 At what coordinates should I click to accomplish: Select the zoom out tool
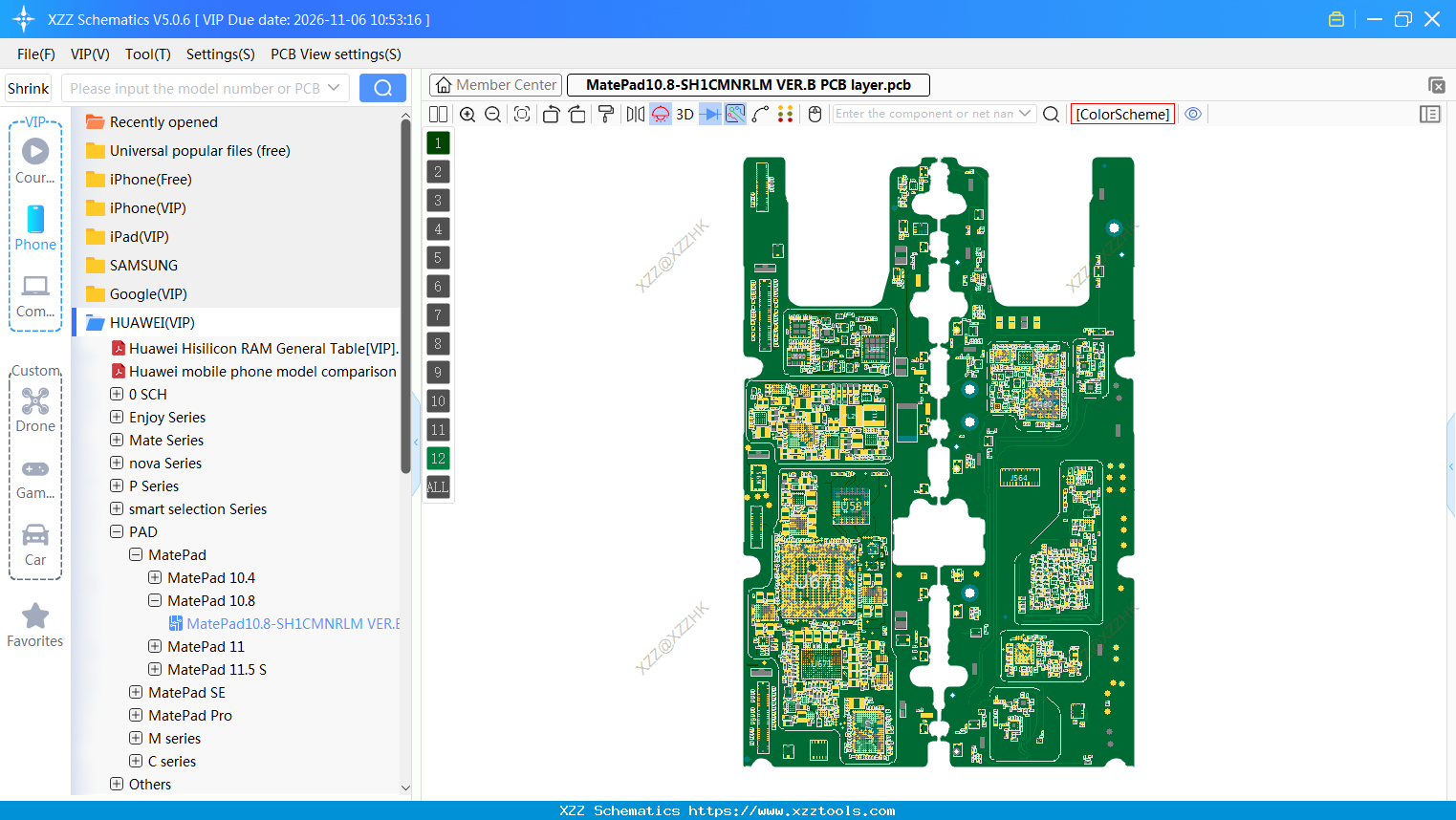[492, 114]
